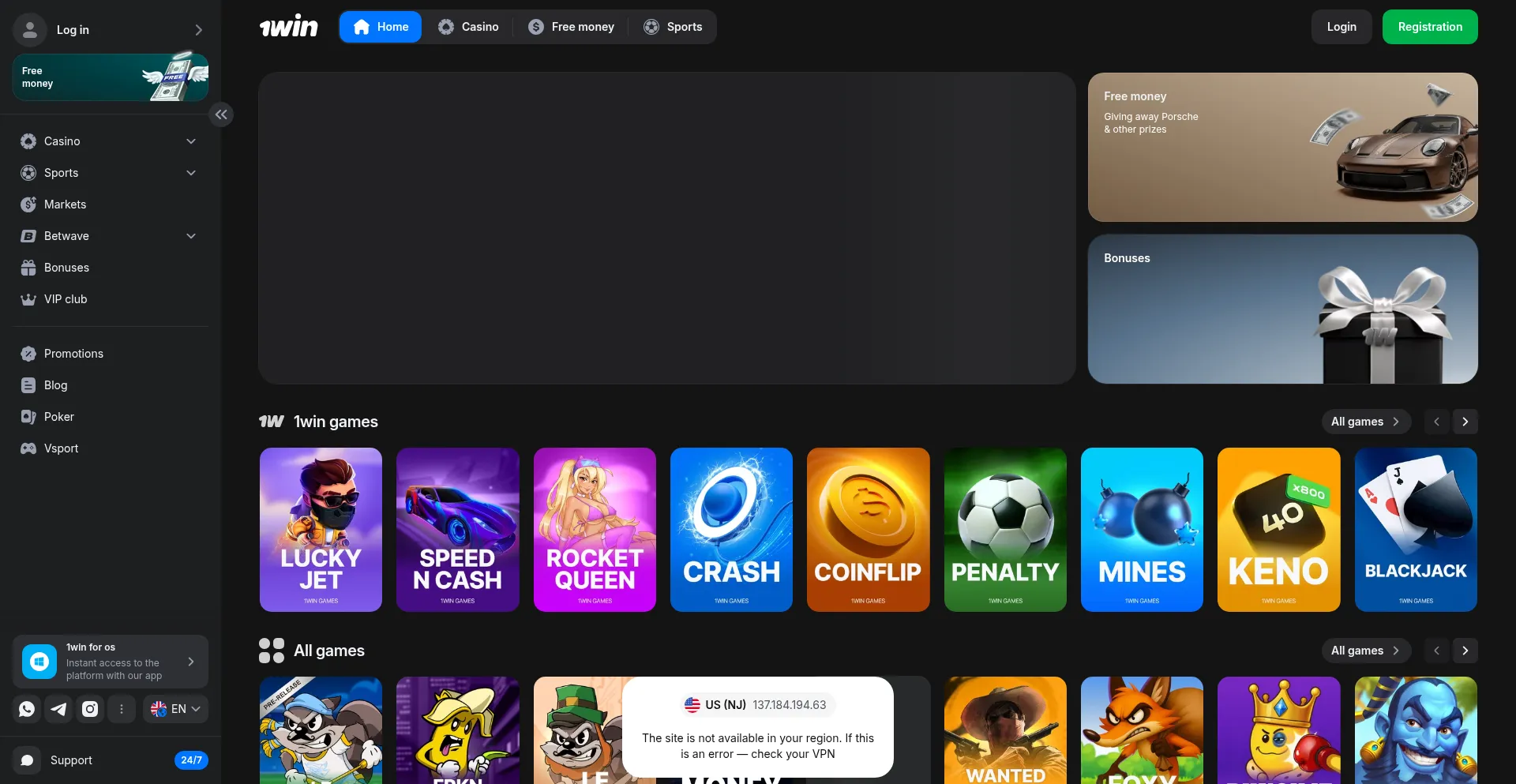Screen dimensions: 1516x784
Task: Open the Blackjack game tile
Action: (1416, 530)
